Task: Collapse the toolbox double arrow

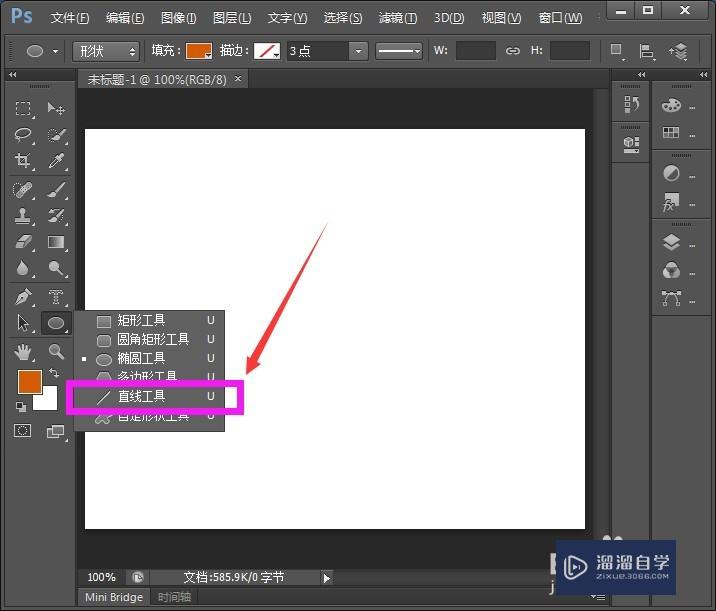Action: [13, 74]
